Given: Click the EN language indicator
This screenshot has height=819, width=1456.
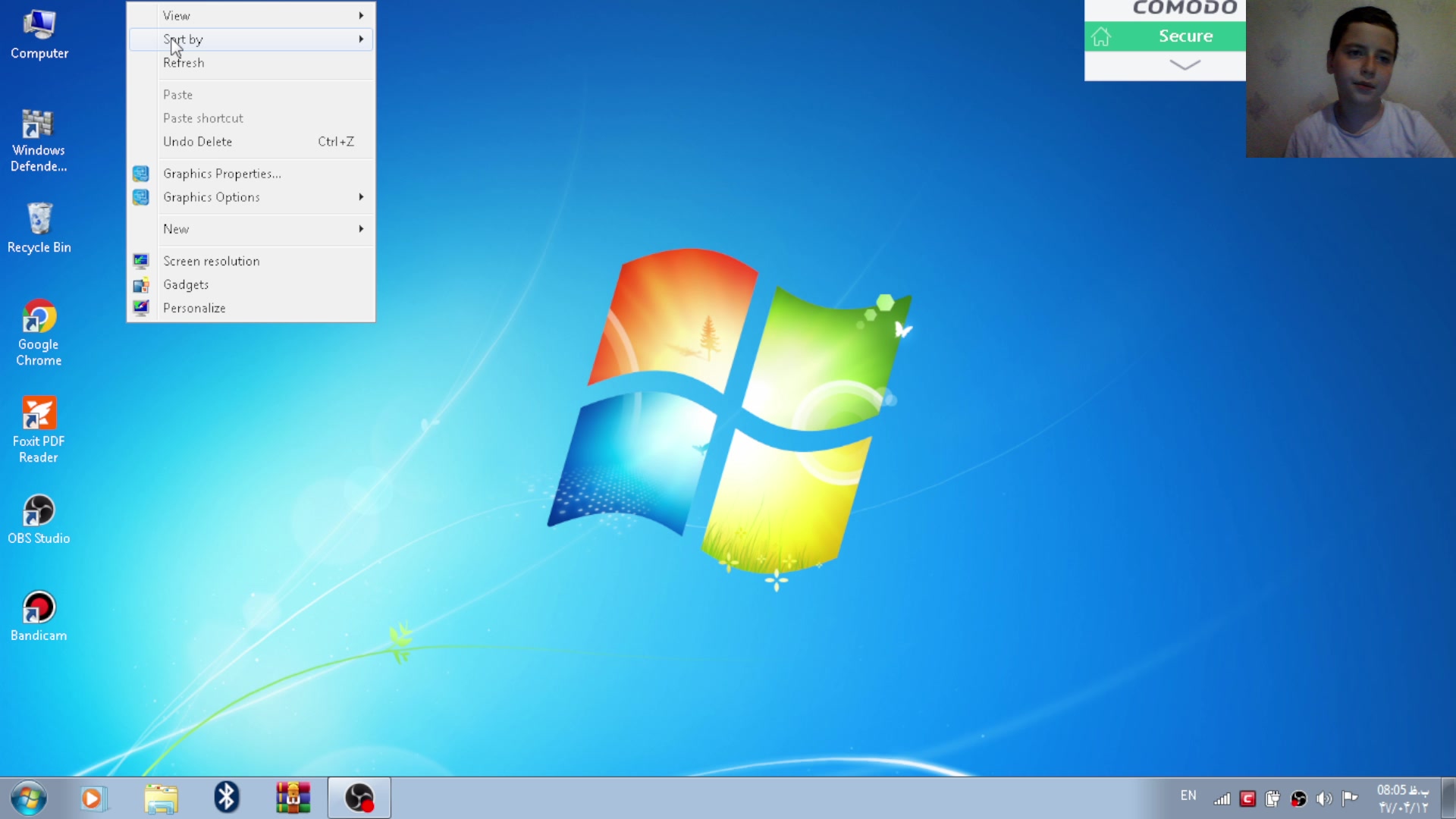Looking at the screenshot, I should pyautogui.click(x=1188, y=795).
